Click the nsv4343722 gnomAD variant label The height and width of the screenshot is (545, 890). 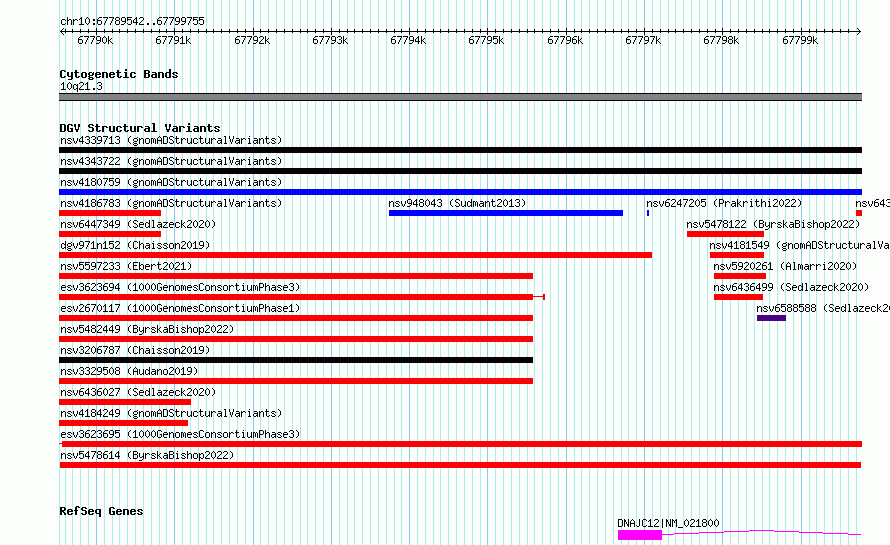[x=171, y=161]
